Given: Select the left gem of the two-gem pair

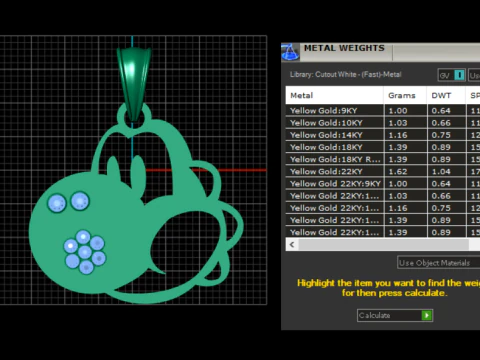Looking at the screenshot, I should (x=57, y=203).
